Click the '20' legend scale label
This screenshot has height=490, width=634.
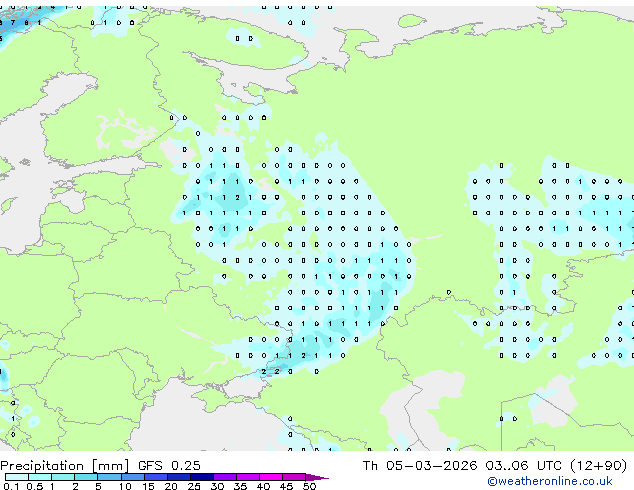(x=171, y=486)
